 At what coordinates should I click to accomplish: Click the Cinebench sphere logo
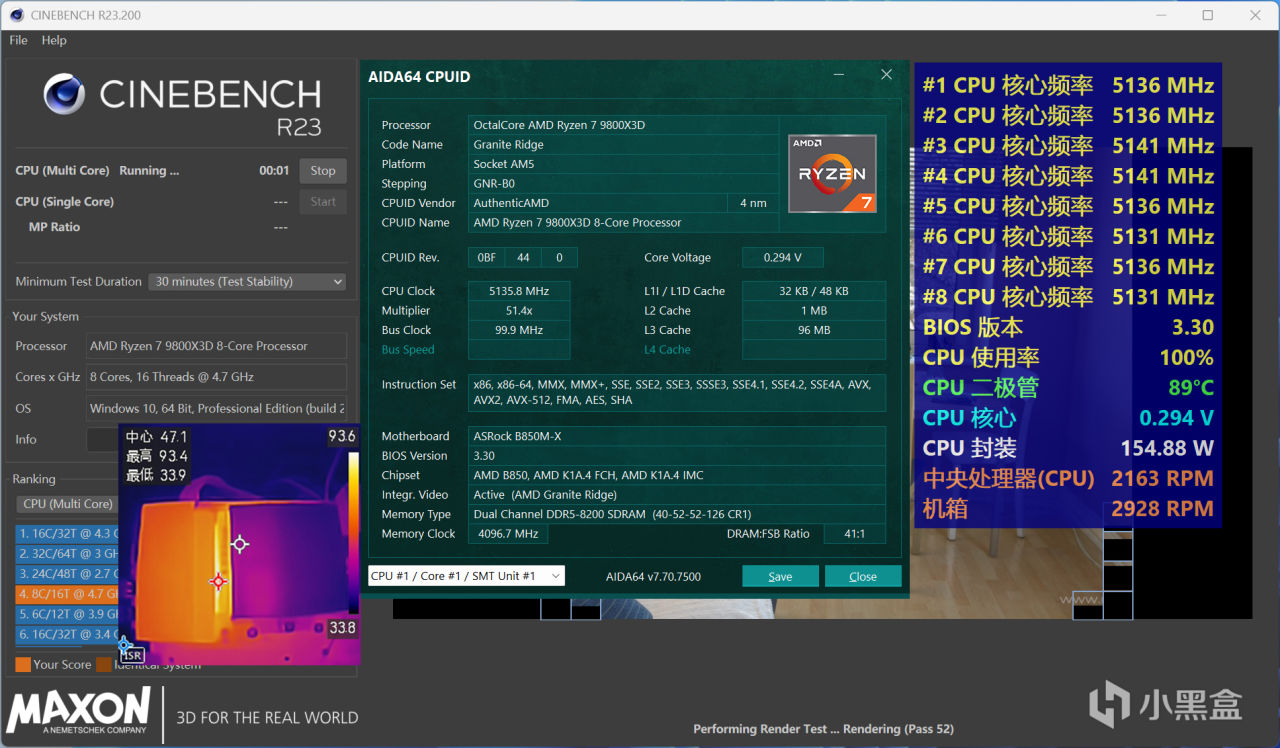point(64,94)
